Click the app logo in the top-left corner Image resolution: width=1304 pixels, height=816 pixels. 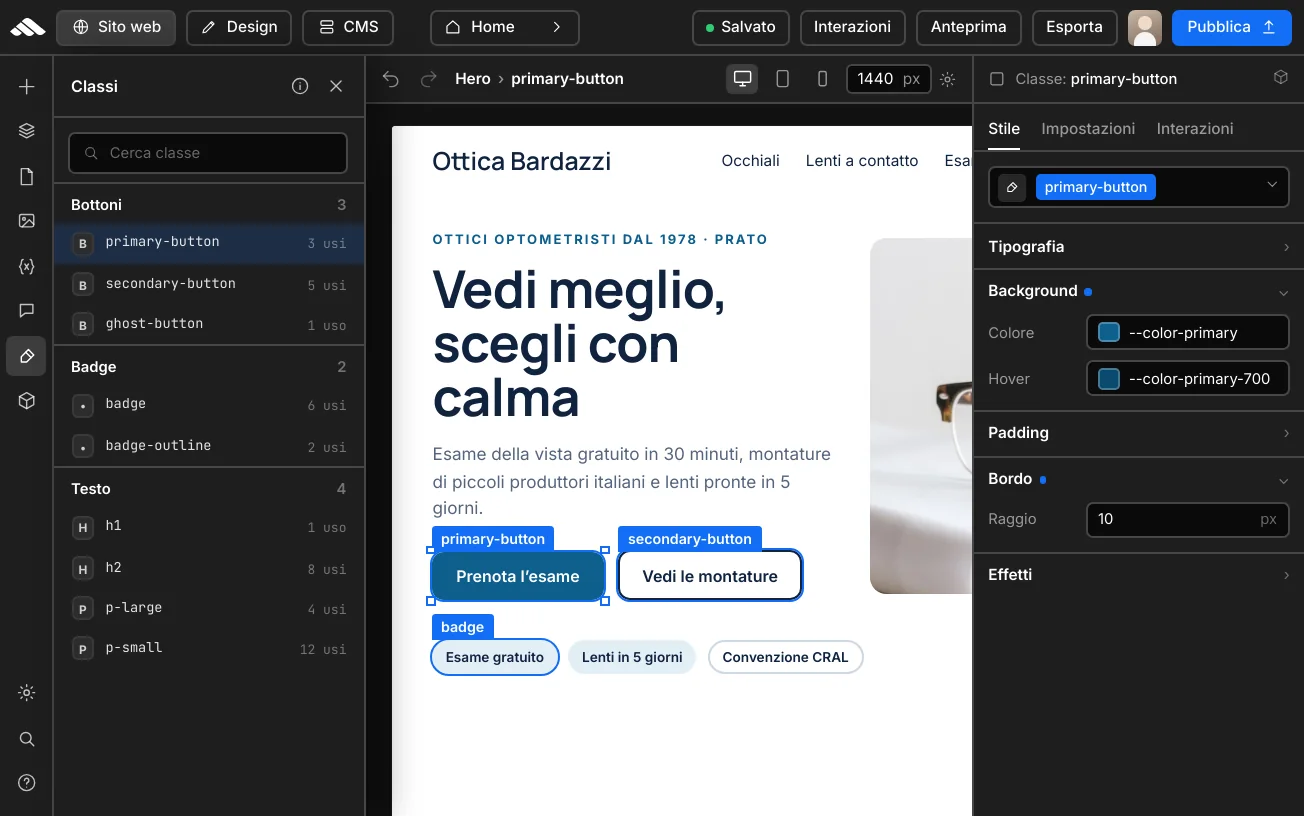[x=28, y=27]
